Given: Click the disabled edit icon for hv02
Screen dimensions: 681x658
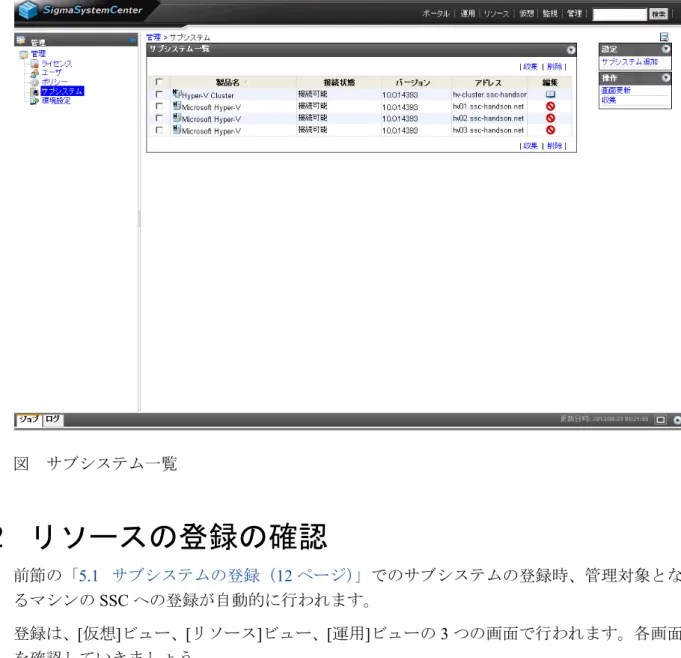Looking at the screenshot, I should [550, 118].
